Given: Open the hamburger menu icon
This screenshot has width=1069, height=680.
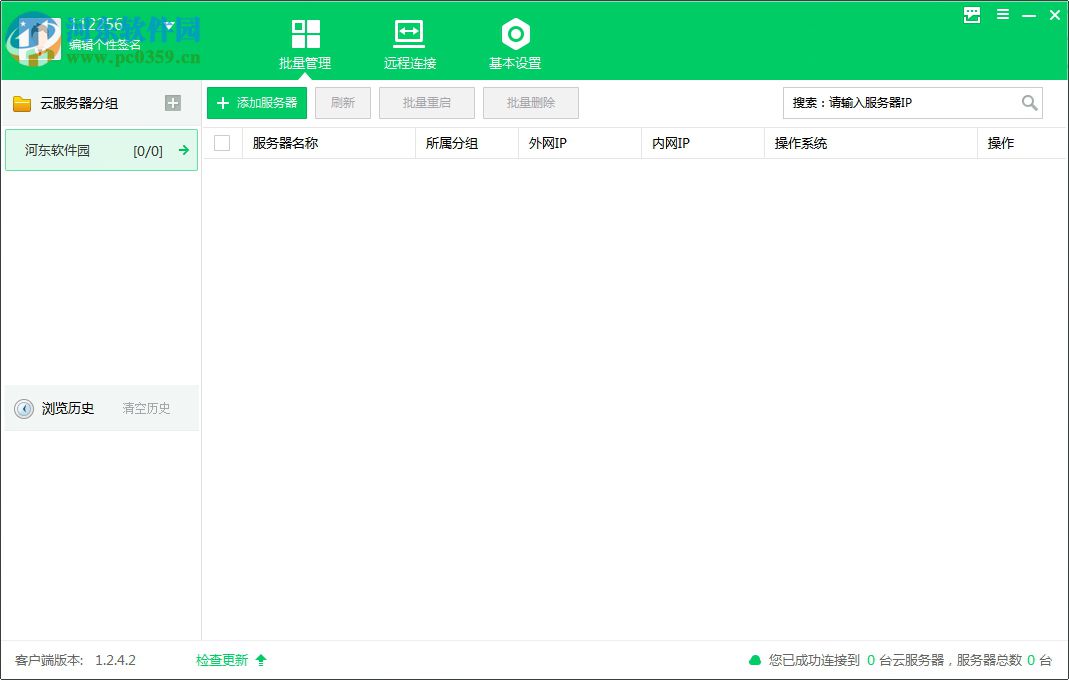Looking at the screenshot, I should (1003, 15).
